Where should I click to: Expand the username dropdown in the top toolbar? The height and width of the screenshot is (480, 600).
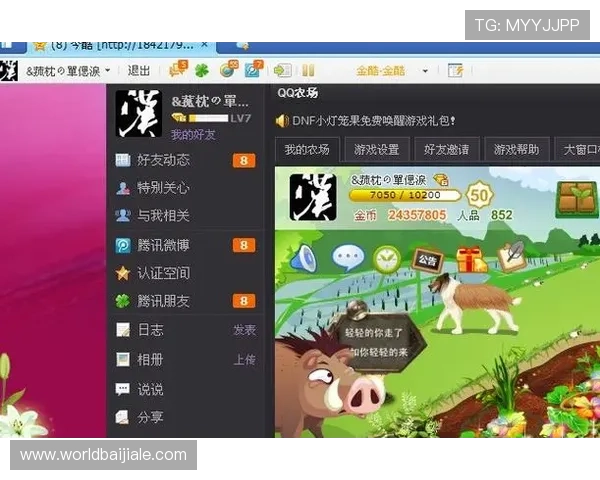point(108,70)
